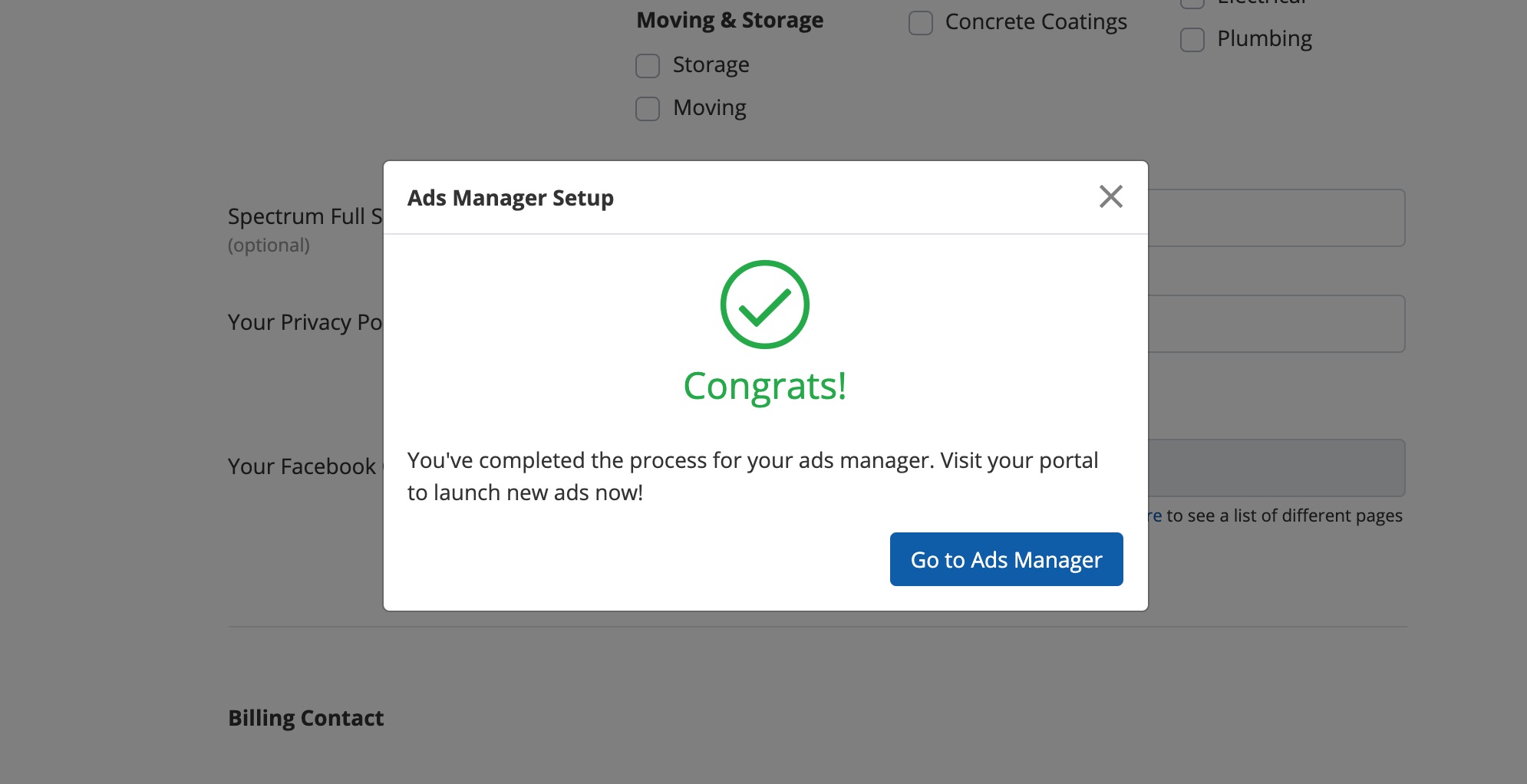Click the Moving & Storage category heading
1527x784 pixels.
pyautogui.click(x=730, y=20)
